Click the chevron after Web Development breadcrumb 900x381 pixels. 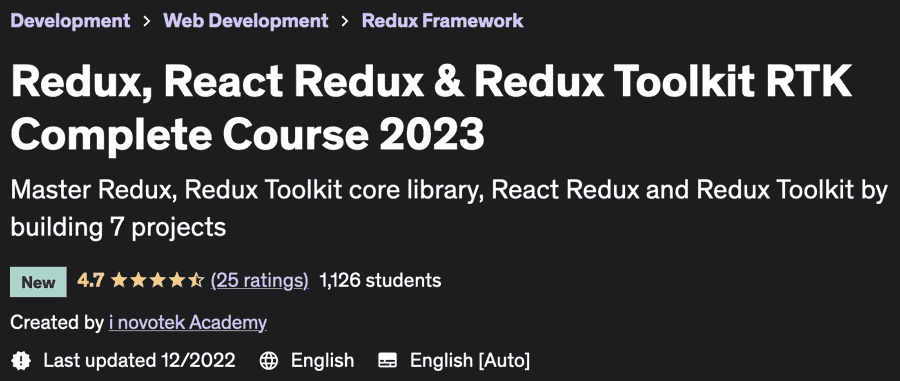[x=345, y=21]
